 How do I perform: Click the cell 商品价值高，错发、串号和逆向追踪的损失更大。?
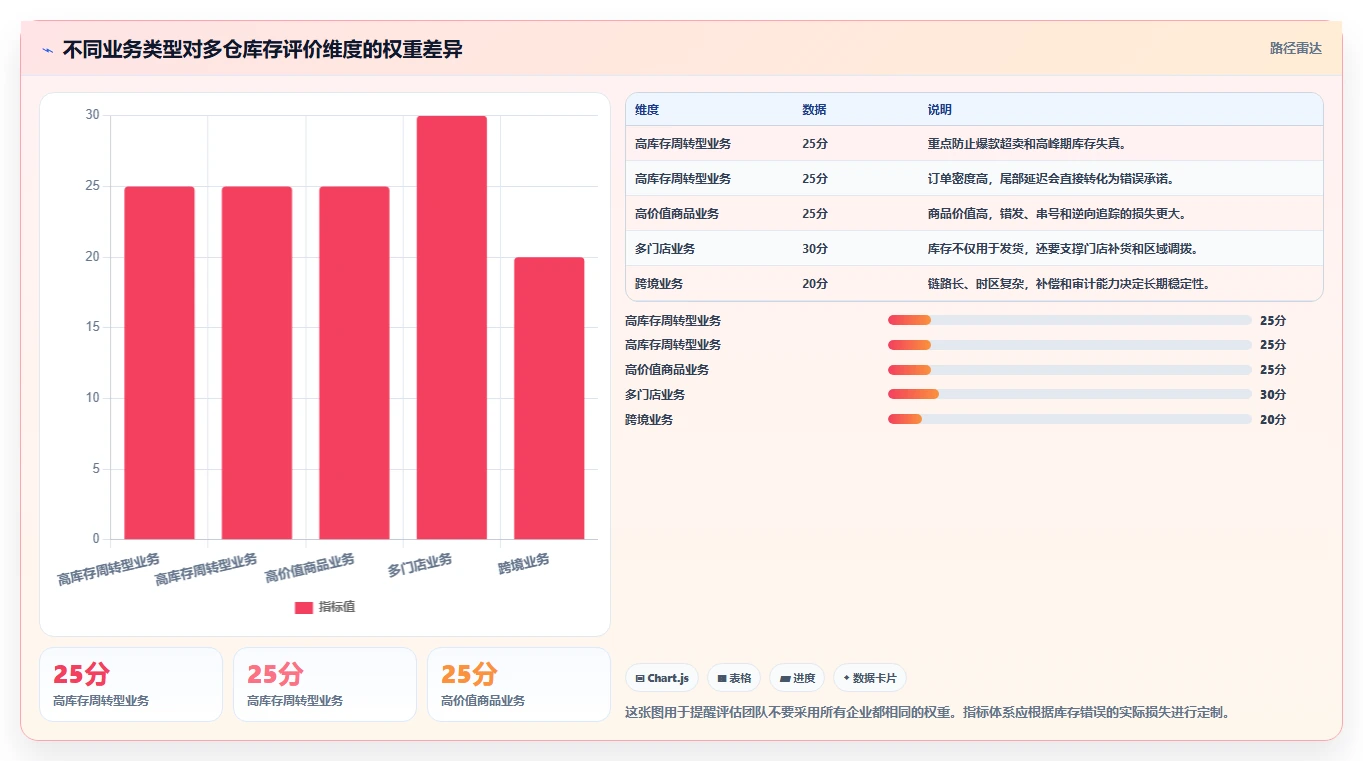1057,214
